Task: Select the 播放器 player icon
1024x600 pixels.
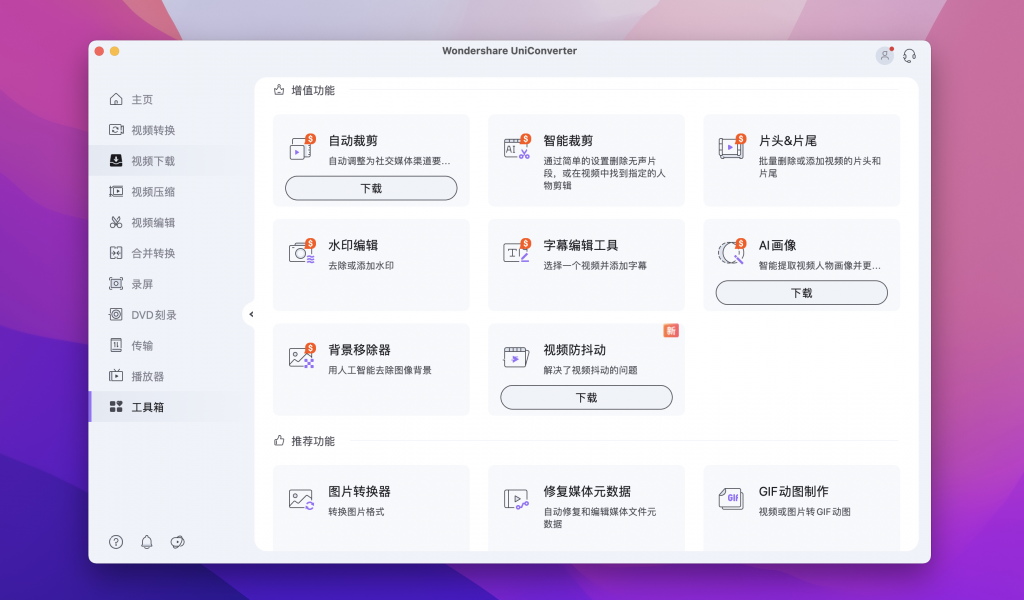Action: pos(115,376)
